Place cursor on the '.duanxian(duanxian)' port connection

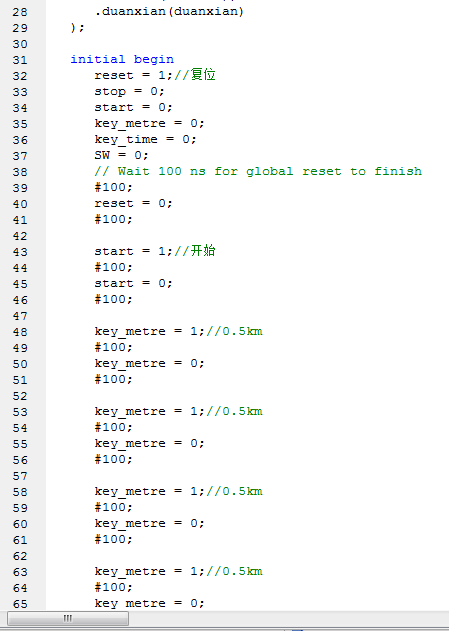click(169, 11)
